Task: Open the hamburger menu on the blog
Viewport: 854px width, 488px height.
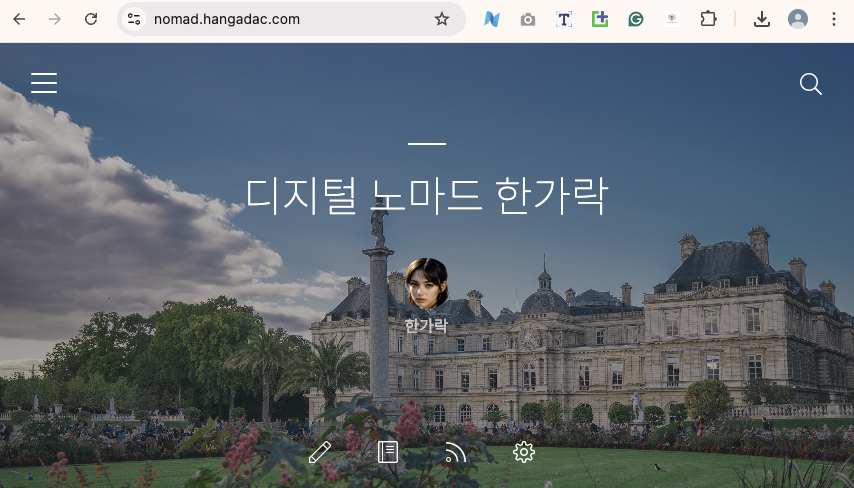Action: 44,83
